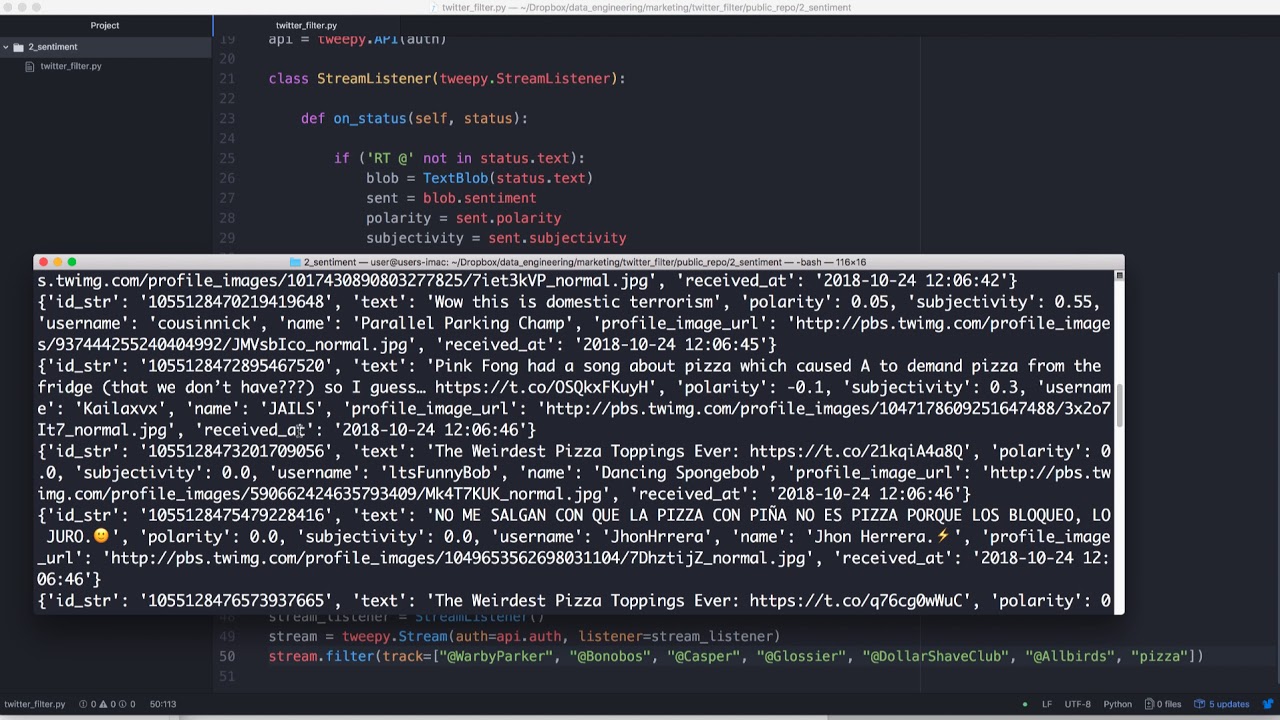1280x720 pixels.
Task: Click '"@WarbyParker"' in stream.filter line
Action: (x=496, y=656)
